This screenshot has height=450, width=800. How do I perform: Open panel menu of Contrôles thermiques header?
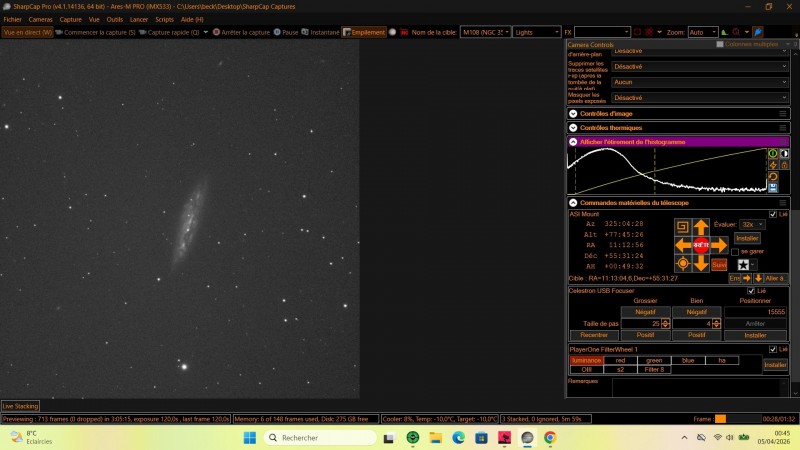click(783, 128)
